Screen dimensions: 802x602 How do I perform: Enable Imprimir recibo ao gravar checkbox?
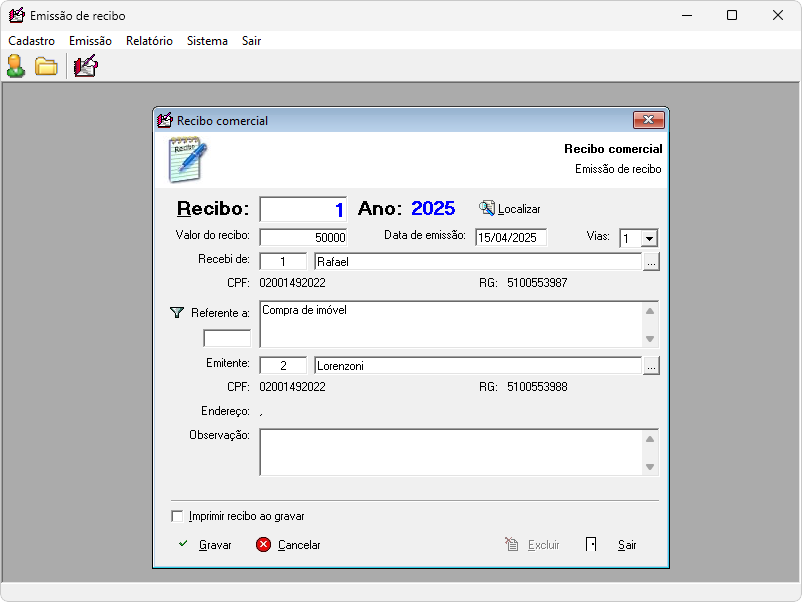[x=178, y=516]
